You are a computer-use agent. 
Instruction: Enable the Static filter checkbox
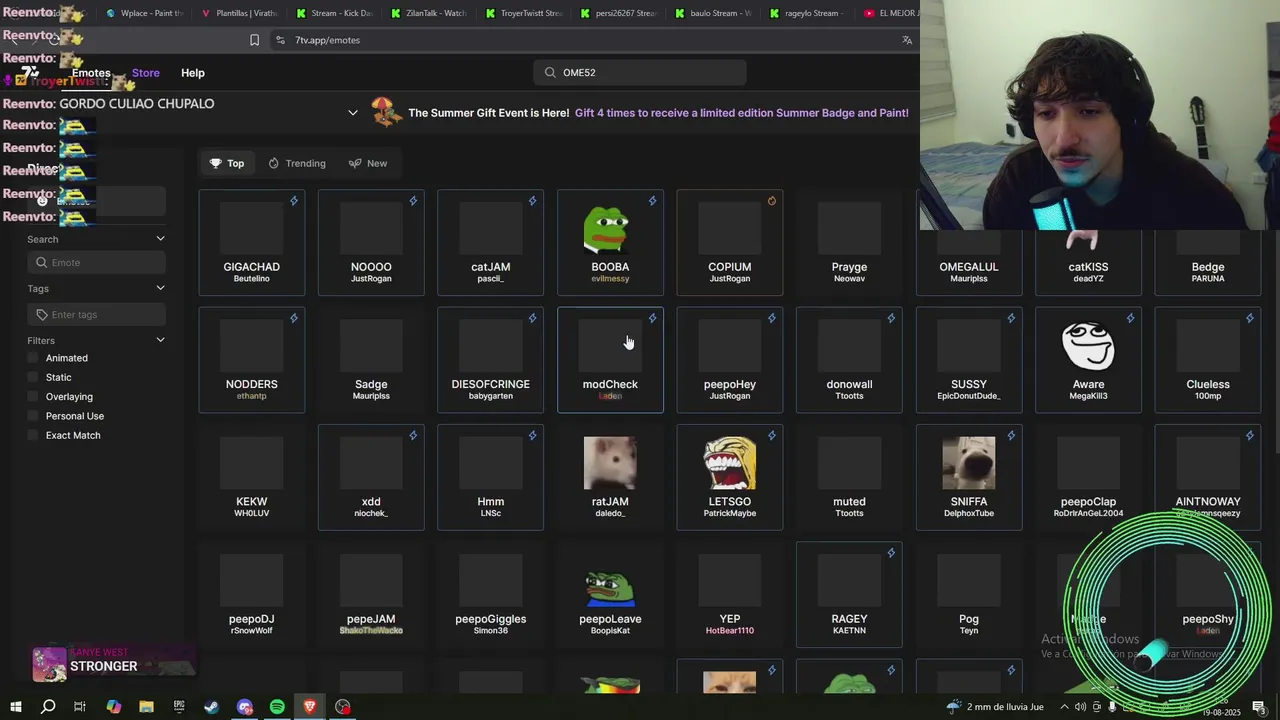point(33,377)
